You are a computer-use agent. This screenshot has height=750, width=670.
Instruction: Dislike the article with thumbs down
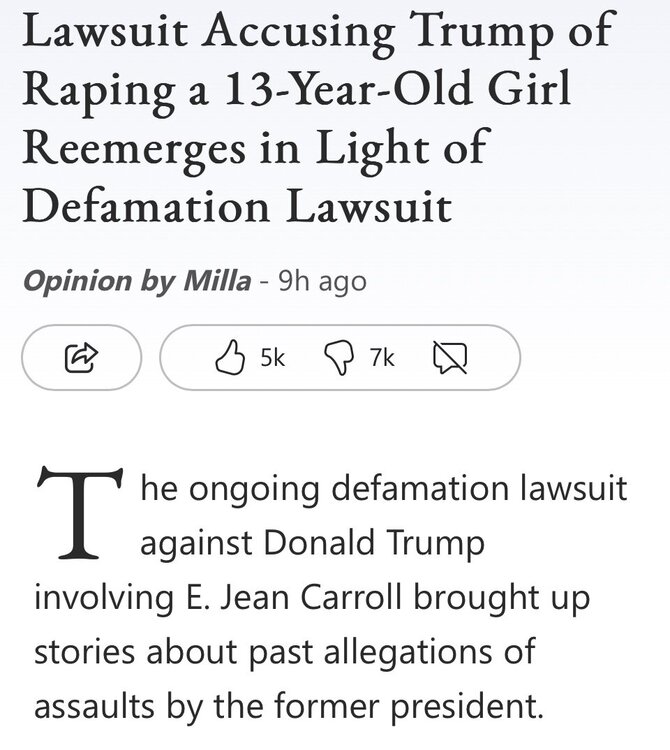click(341, 356)
